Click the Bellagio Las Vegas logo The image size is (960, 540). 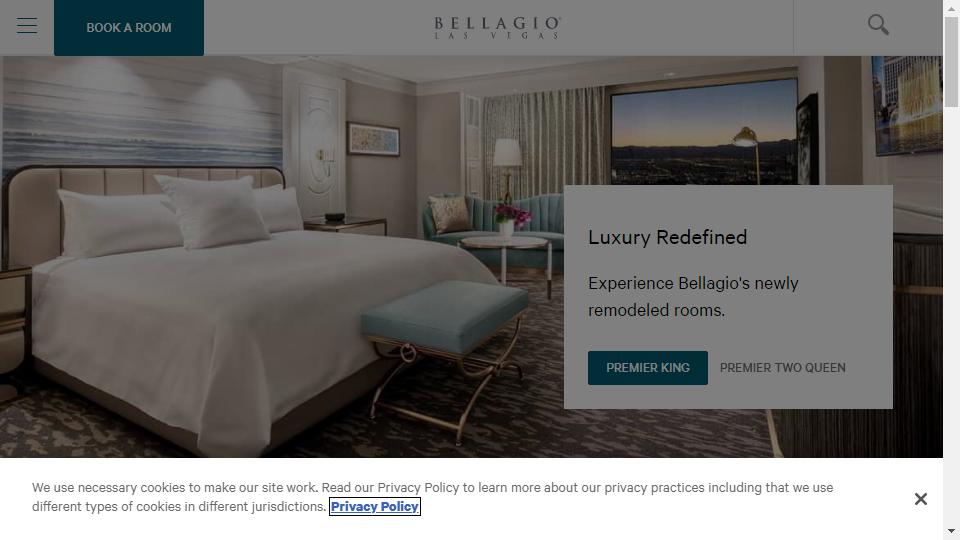497,28
